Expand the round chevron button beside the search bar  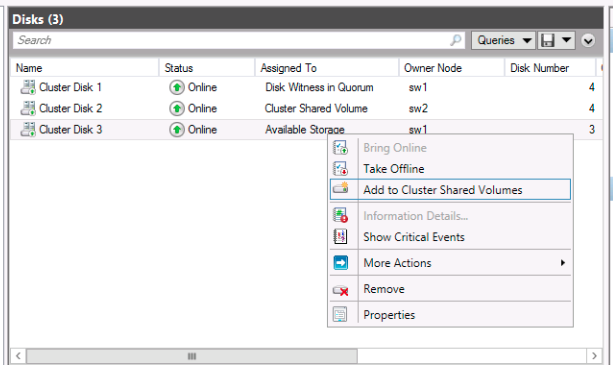point(588,40)
